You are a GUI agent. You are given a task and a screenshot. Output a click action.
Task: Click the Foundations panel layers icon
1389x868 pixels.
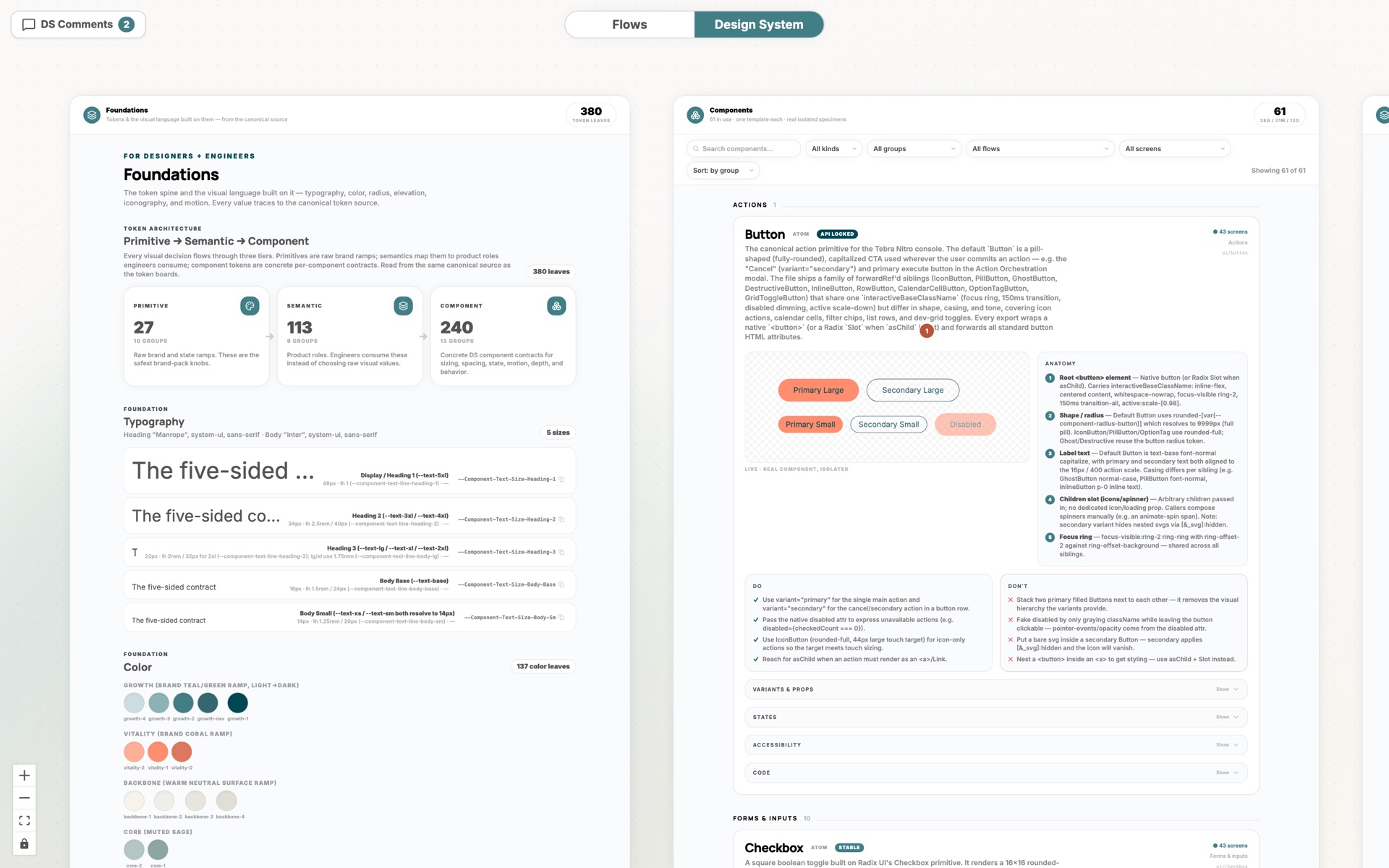click(92, 115)
